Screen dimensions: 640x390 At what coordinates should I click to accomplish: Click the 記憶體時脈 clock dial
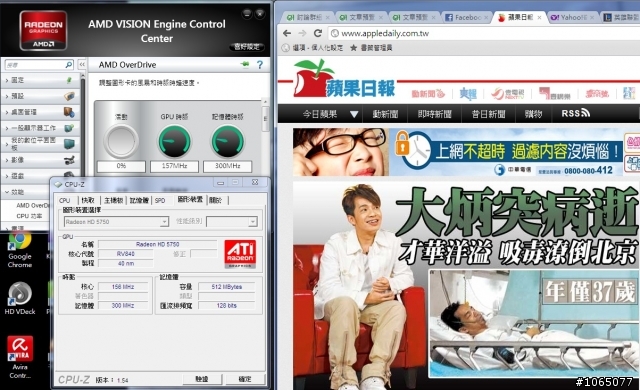pos(227,142)
